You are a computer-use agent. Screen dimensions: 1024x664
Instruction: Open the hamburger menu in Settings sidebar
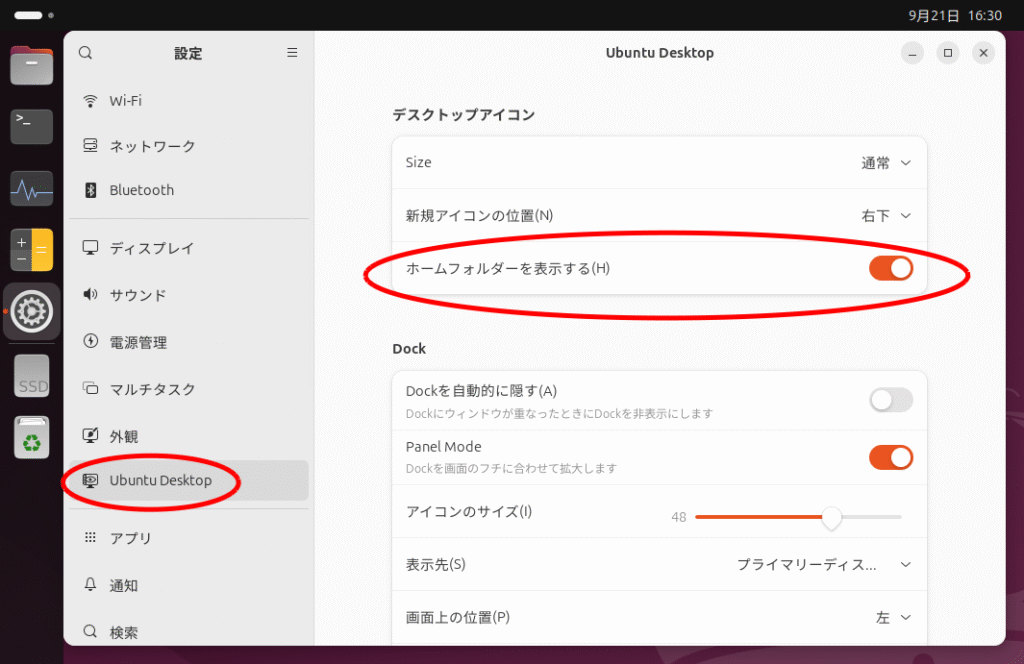pyautogui.click(x=292, y=53)
